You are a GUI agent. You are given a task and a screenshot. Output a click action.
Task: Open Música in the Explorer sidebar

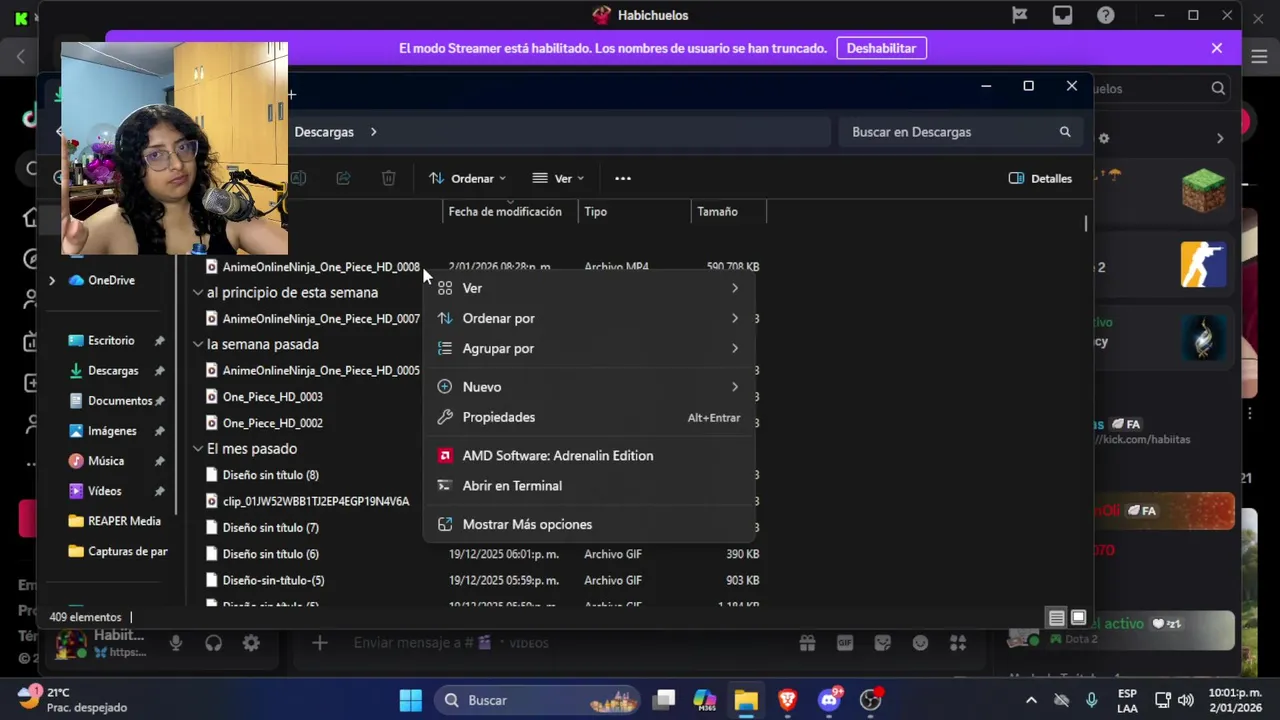(x=106, y=461)
